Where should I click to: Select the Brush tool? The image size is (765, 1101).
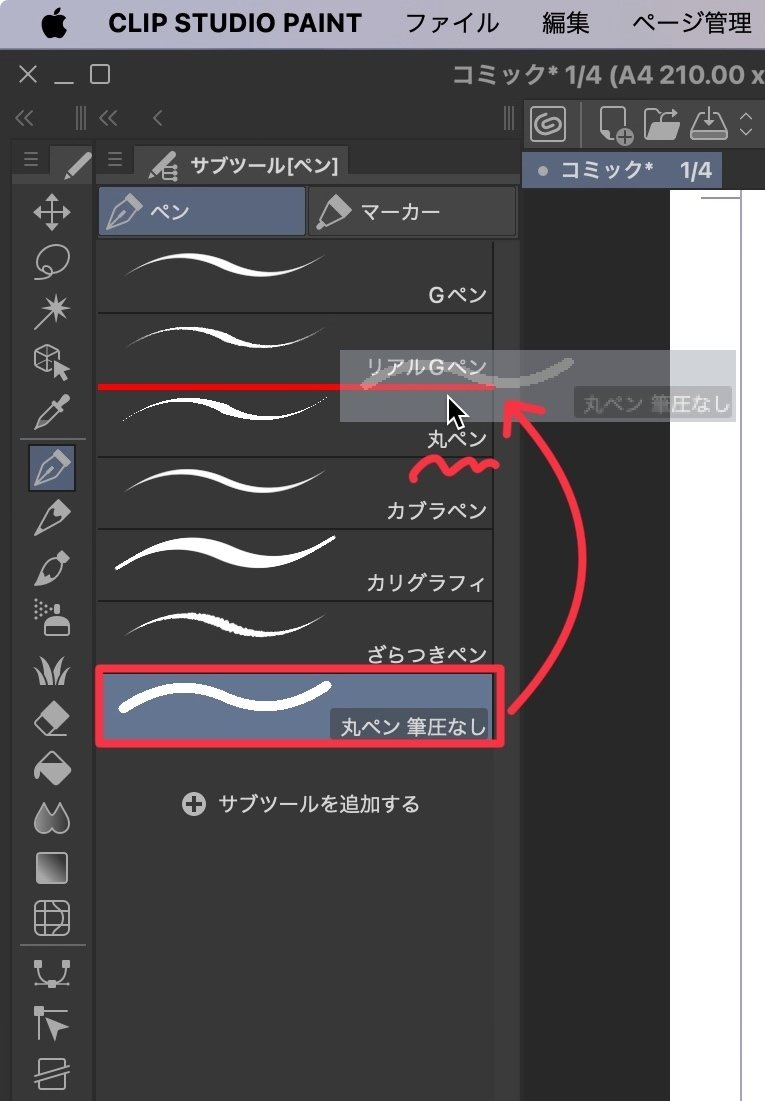point(52,568)
